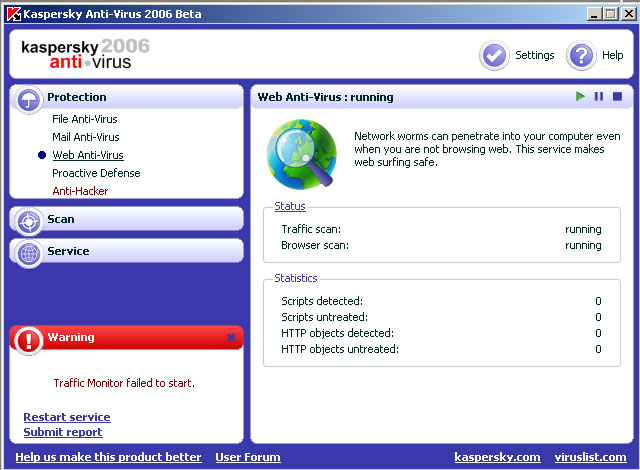Expand the Scan section
Screen dimensions: 640x470
tap(127, 219)
